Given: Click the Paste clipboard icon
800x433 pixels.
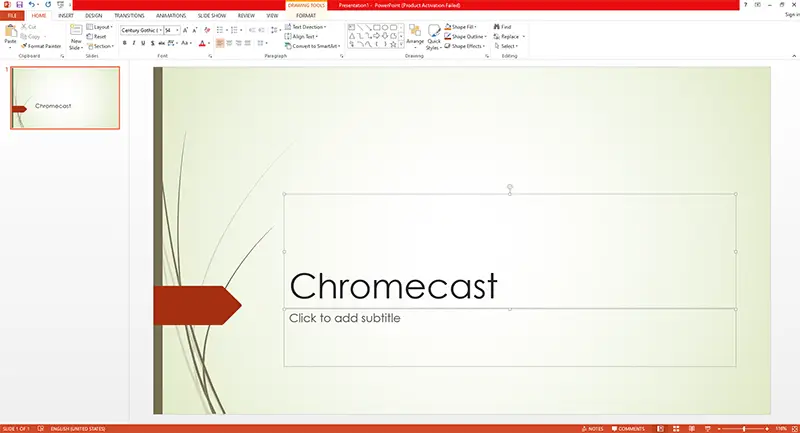Looking at the screenshot, I should 10,32.
